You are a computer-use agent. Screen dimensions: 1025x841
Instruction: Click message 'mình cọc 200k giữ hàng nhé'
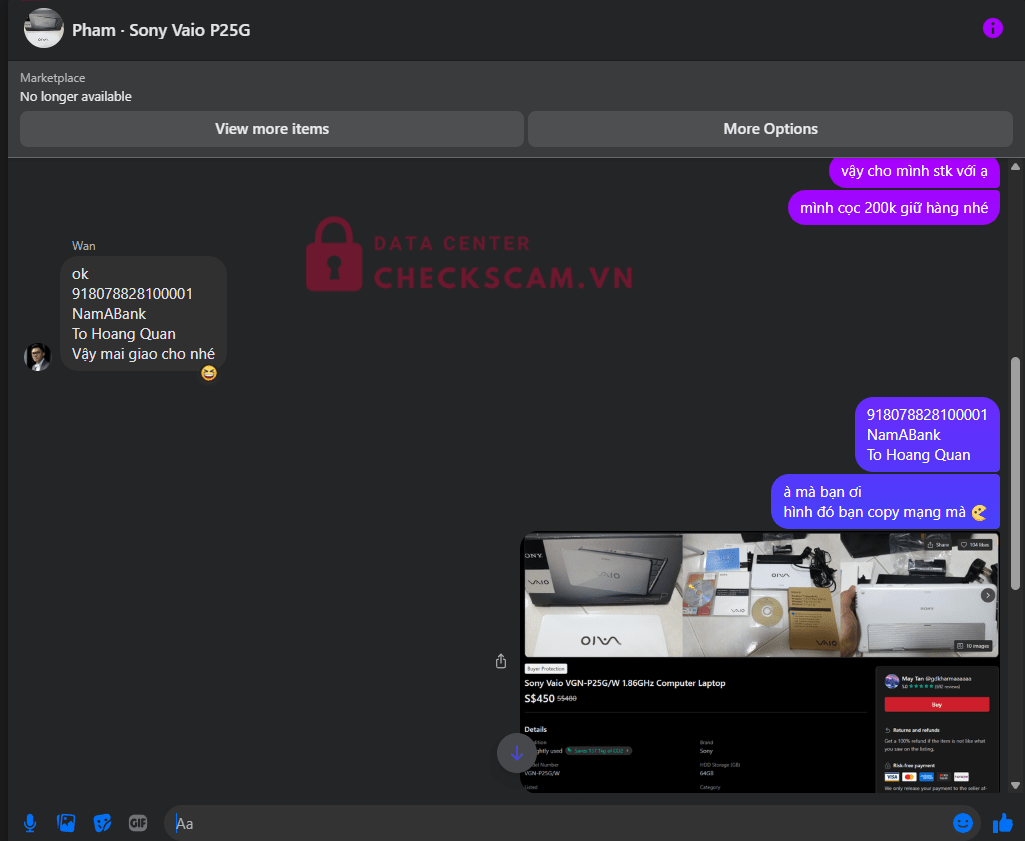click(x=894, y=208)
